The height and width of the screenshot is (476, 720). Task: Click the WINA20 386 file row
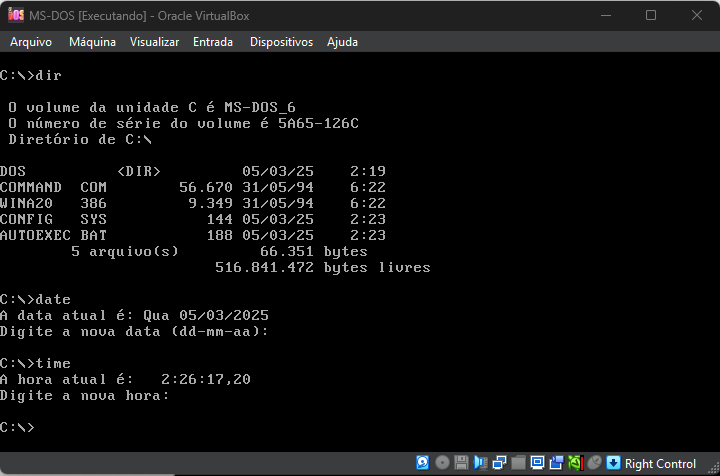tap(193, 203)
